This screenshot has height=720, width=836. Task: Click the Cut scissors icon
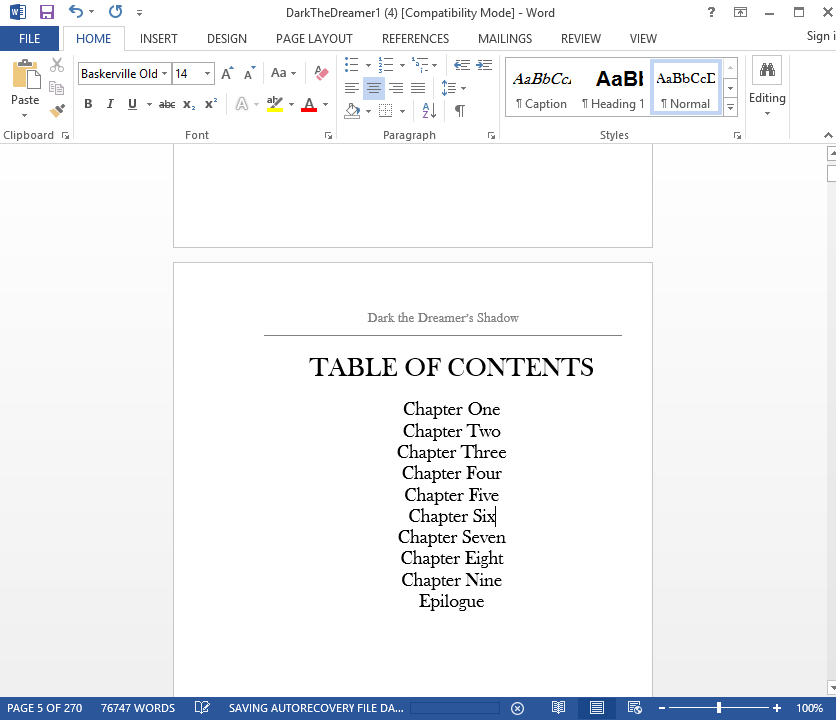(57, 66)
